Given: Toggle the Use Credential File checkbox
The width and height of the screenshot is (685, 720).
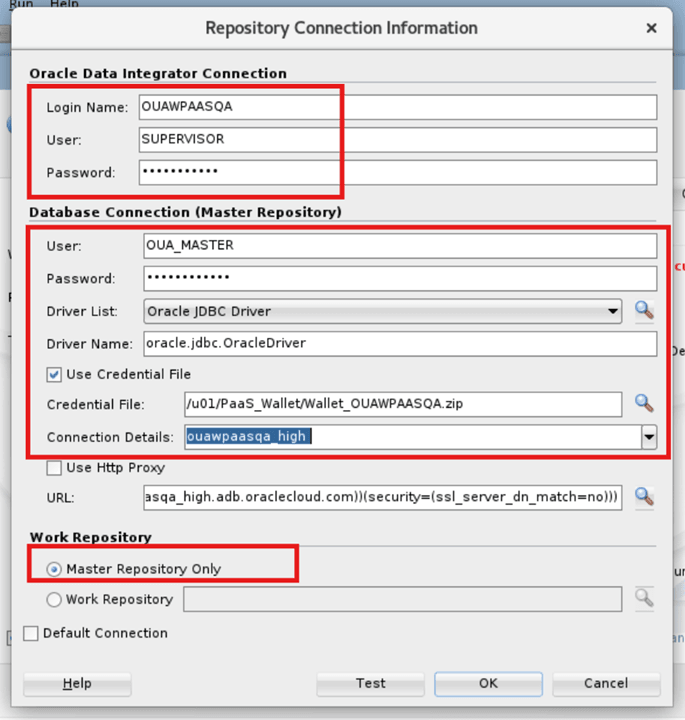Looking at the screenshot, I should pos(54,375).
